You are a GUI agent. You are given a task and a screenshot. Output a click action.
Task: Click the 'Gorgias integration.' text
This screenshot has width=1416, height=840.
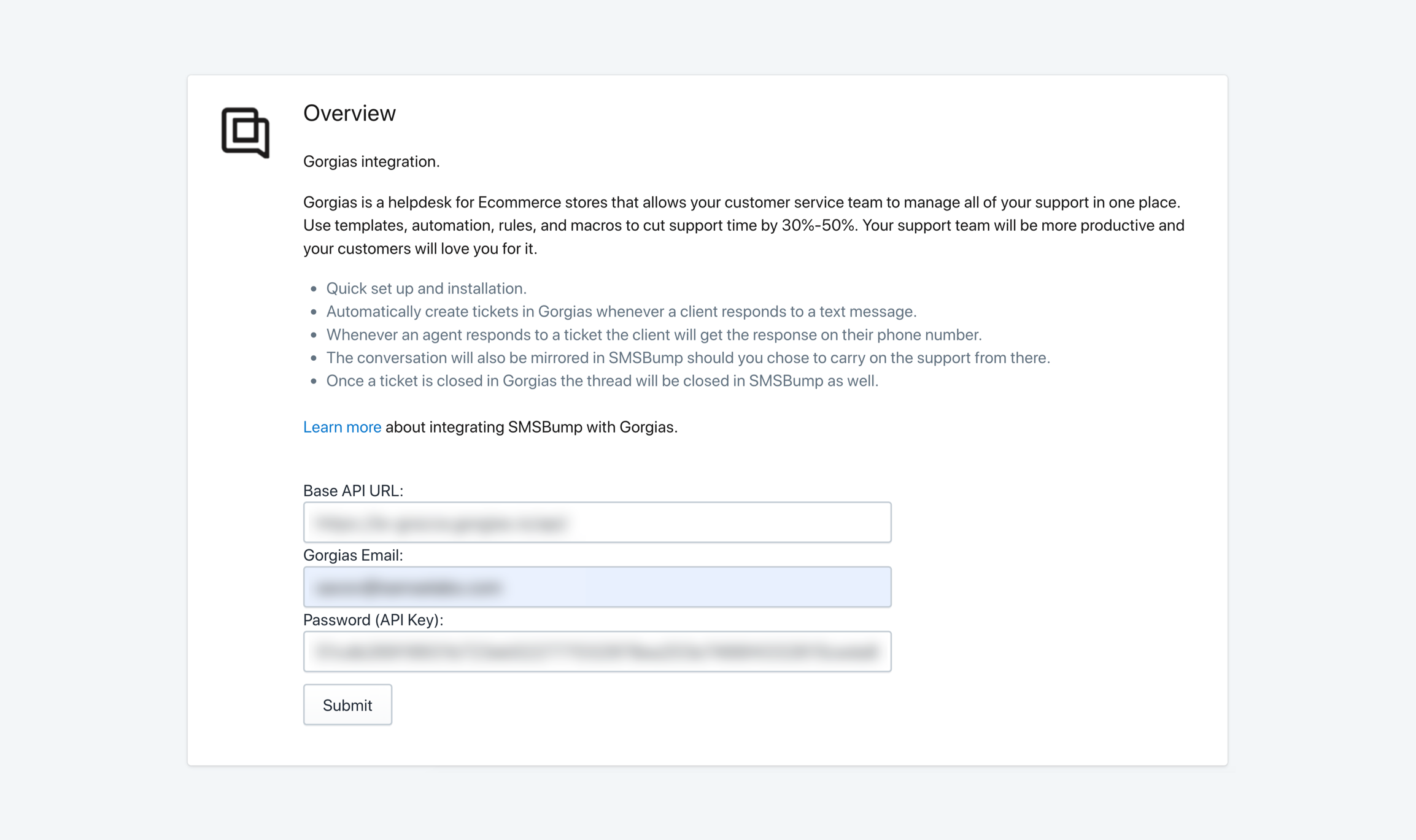click(371, 161)
